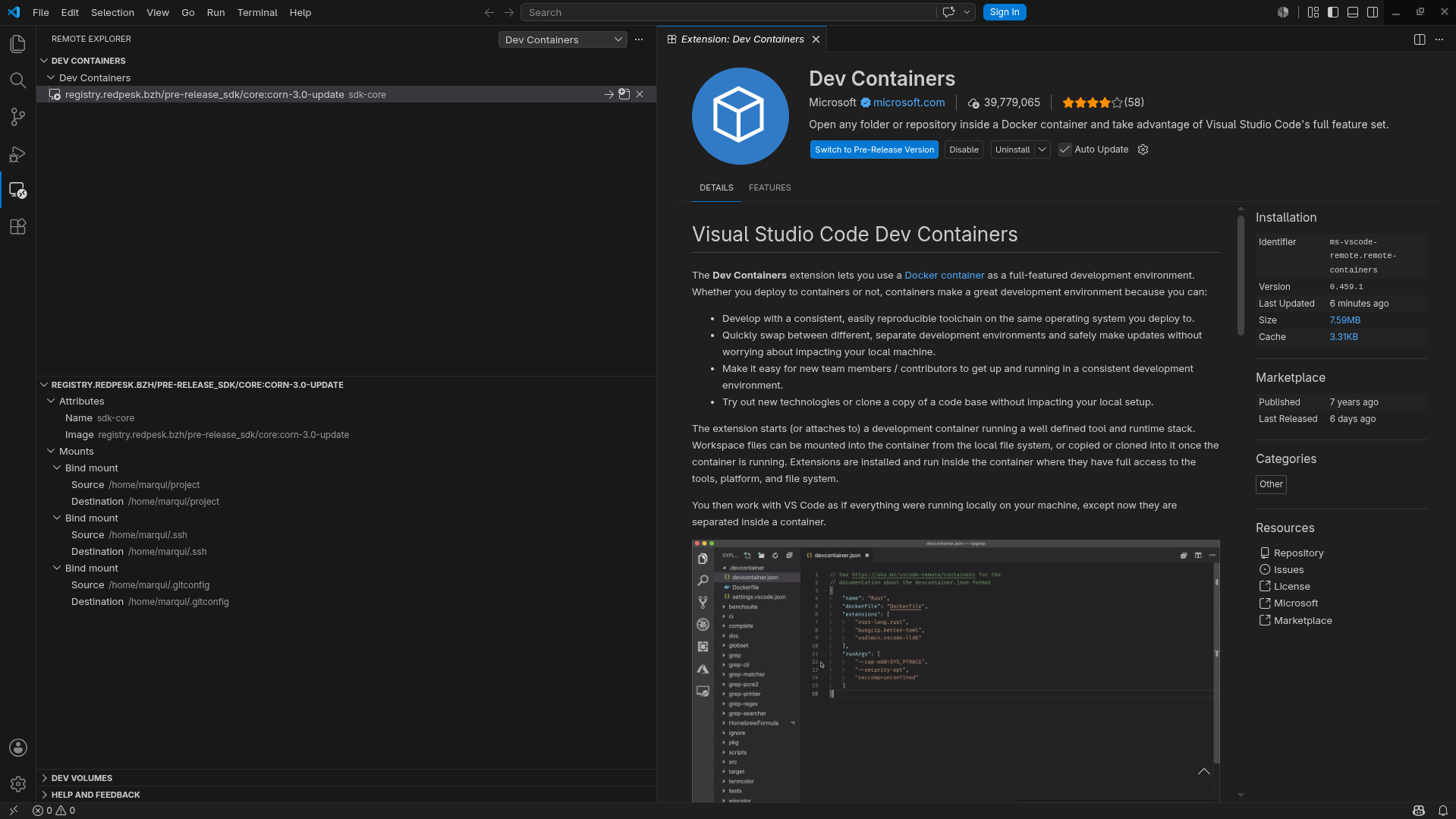Open the Extensions view
The image size is (1456, 819).
(x=17, y=227)
